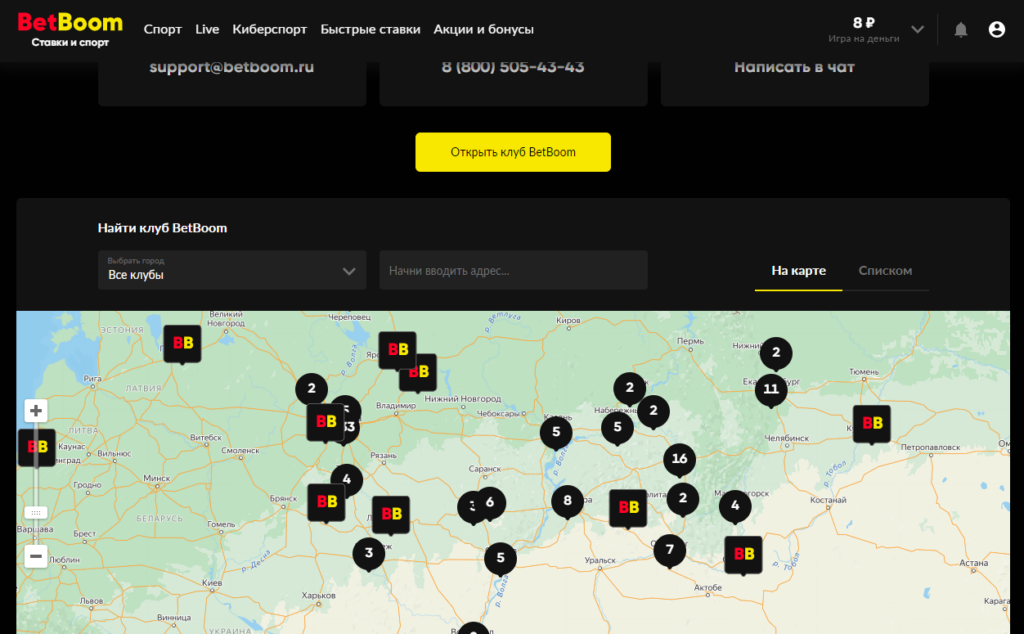Click the map zoom slider handle
The image size is (1024, 634).
coord(36,513)
